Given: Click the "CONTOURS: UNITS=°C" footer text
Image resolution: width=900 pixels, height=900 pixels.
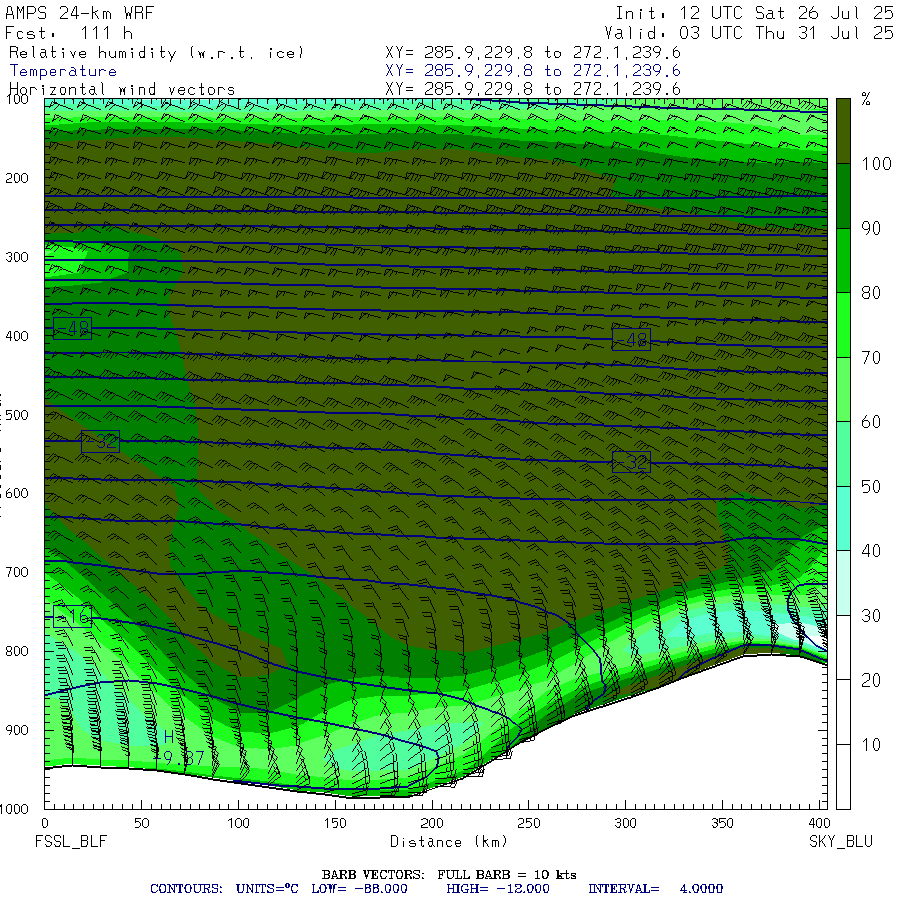Looking at the screenshot, I should coord(224,889).
